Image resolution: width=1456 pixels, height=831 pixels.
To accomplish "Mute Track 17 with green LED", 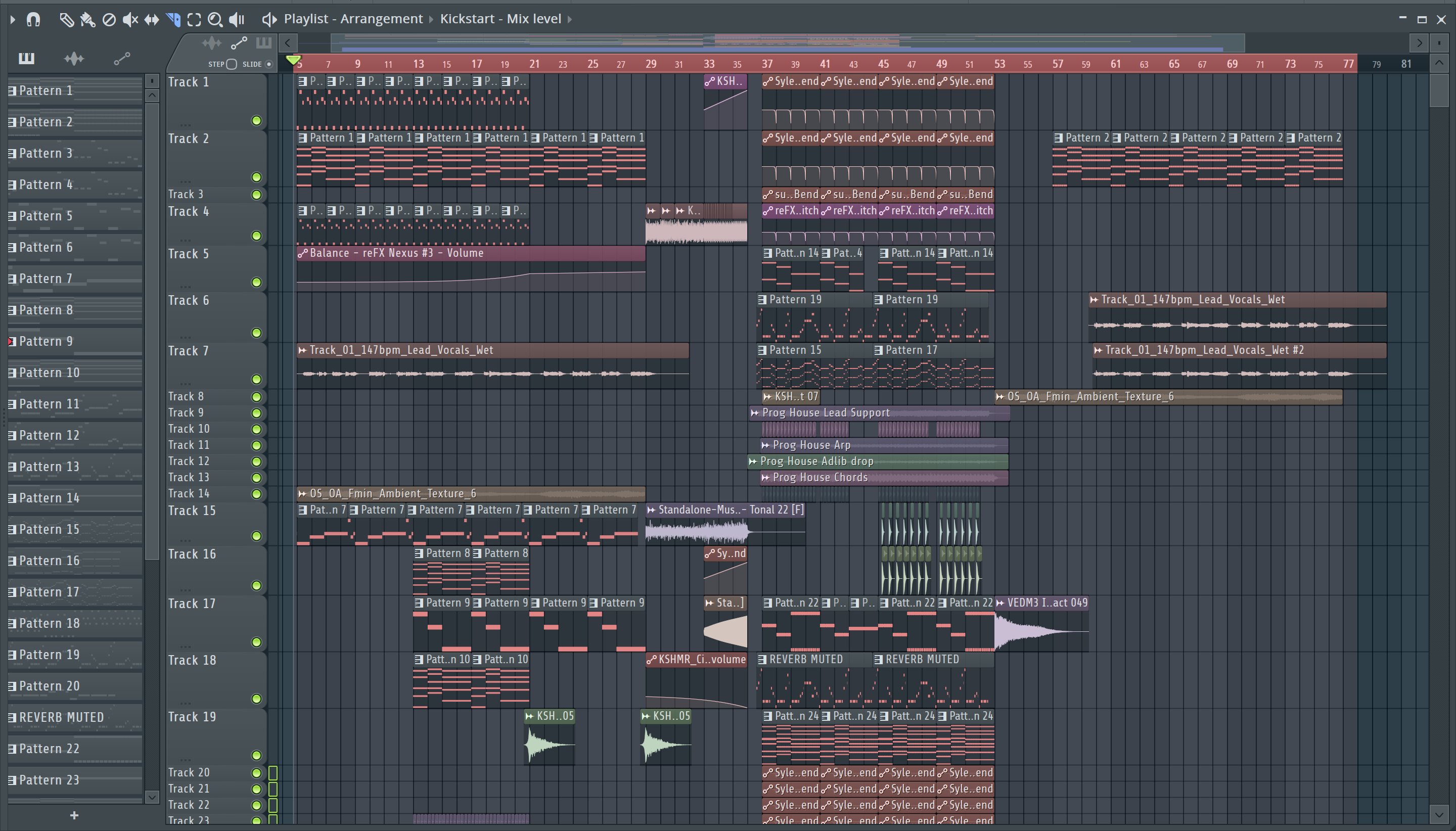I will click(x=256, y=642).
